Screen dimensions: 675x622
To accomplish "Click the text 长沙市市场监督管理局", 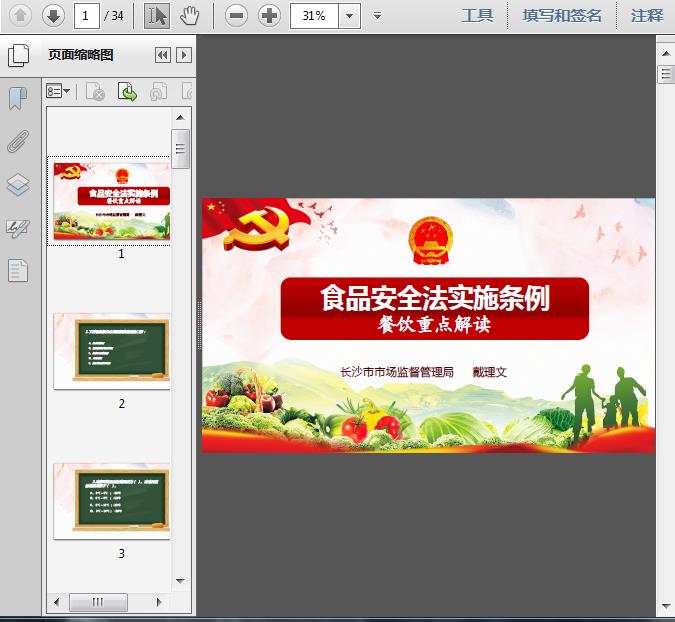I will (397, 371).
